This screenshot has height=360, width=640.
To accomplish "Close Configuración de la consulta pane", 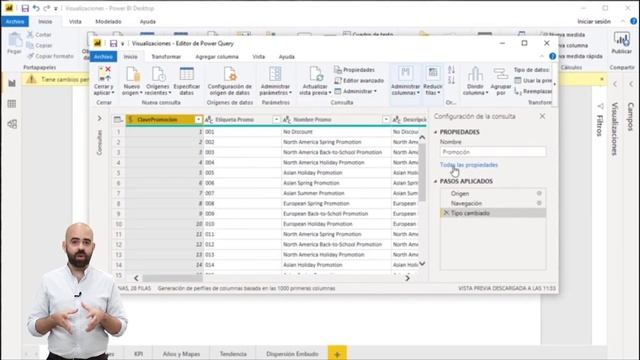I will tap(542, 116).
